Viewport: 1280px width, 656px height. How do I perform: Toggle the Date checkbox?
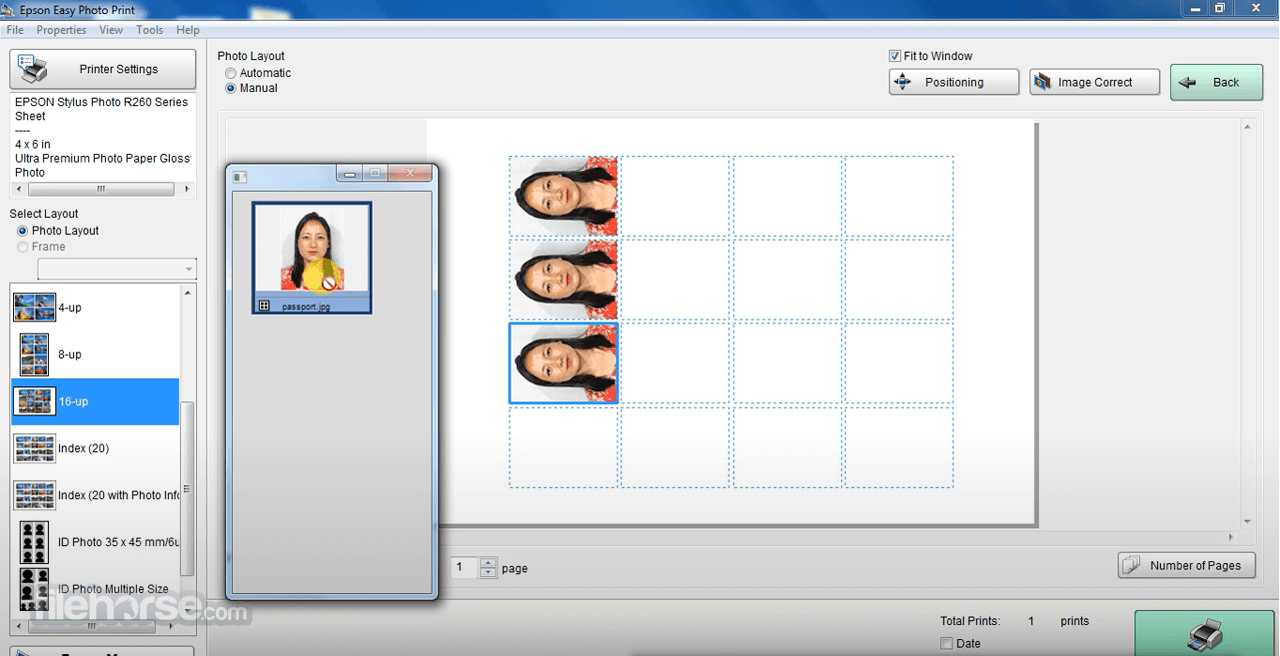click(x=946, y=643)
